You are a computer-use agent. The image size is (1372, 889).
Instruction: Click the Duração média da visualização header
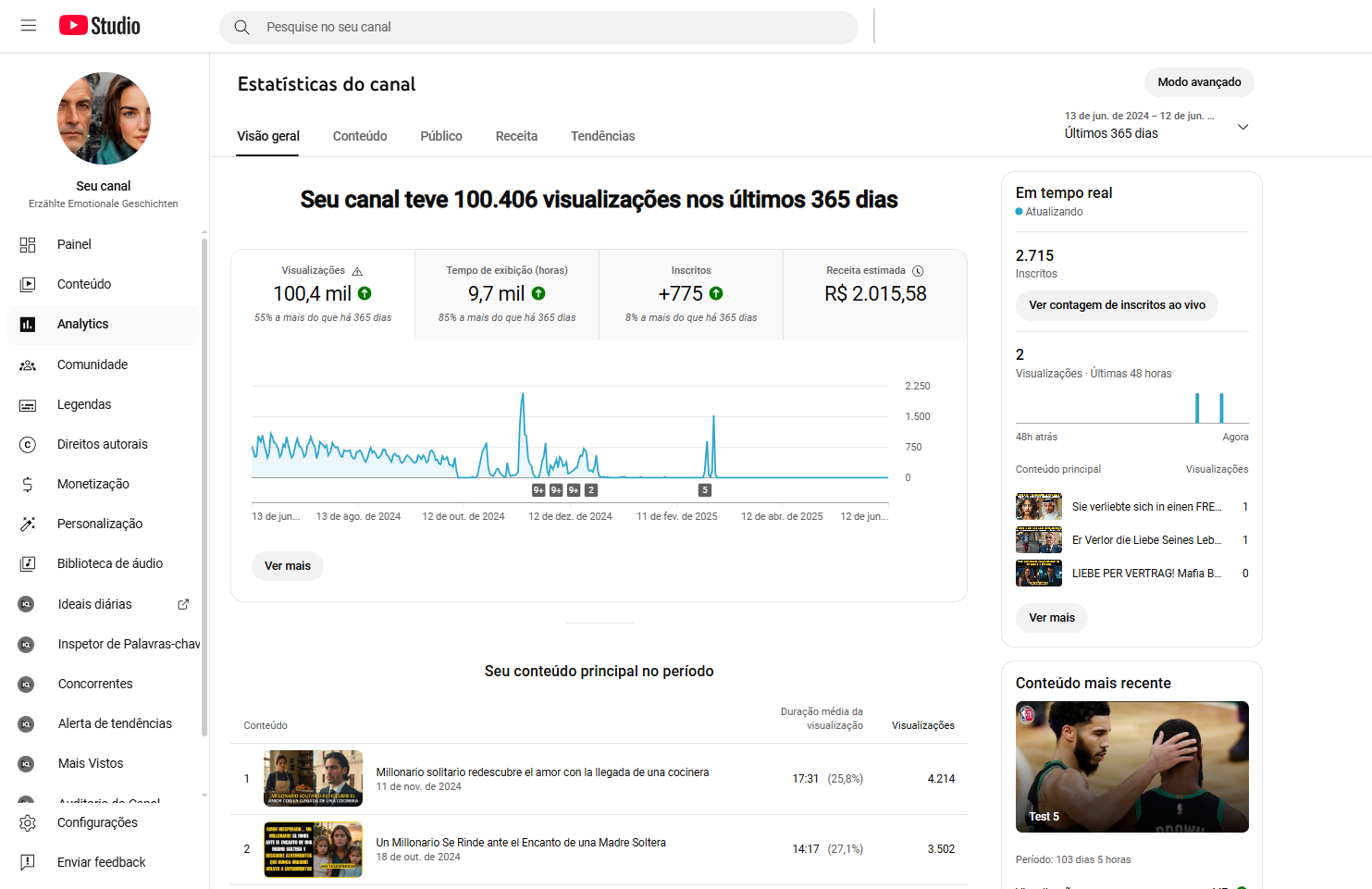(822, 719)
